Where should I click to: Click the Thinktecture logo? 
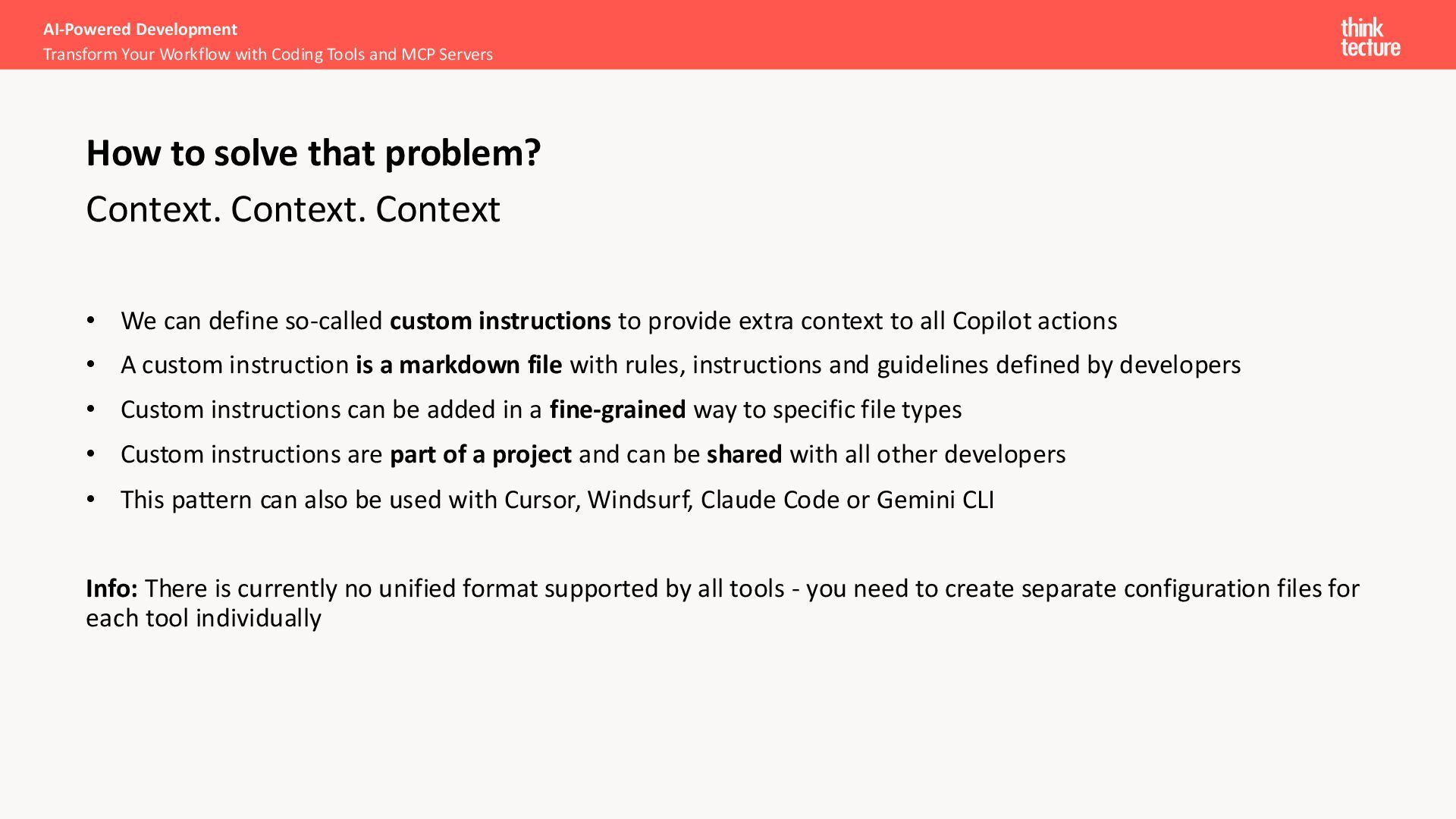click(1370, 37)
